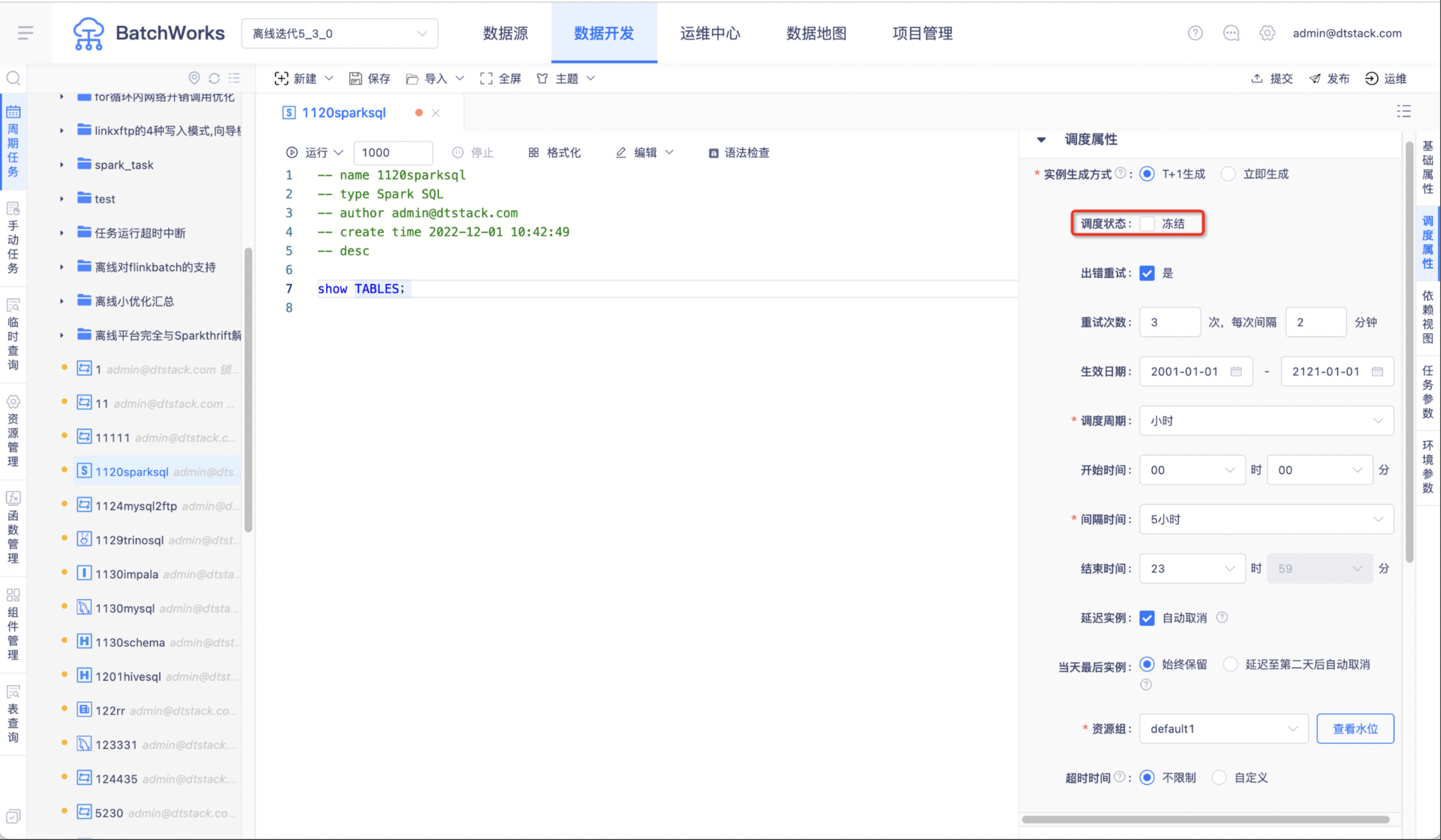Image resolution: width=1441 pixels, height=840 pixels.
Task: Close the 1120sparksql tab
Action: tap(435, 113)
